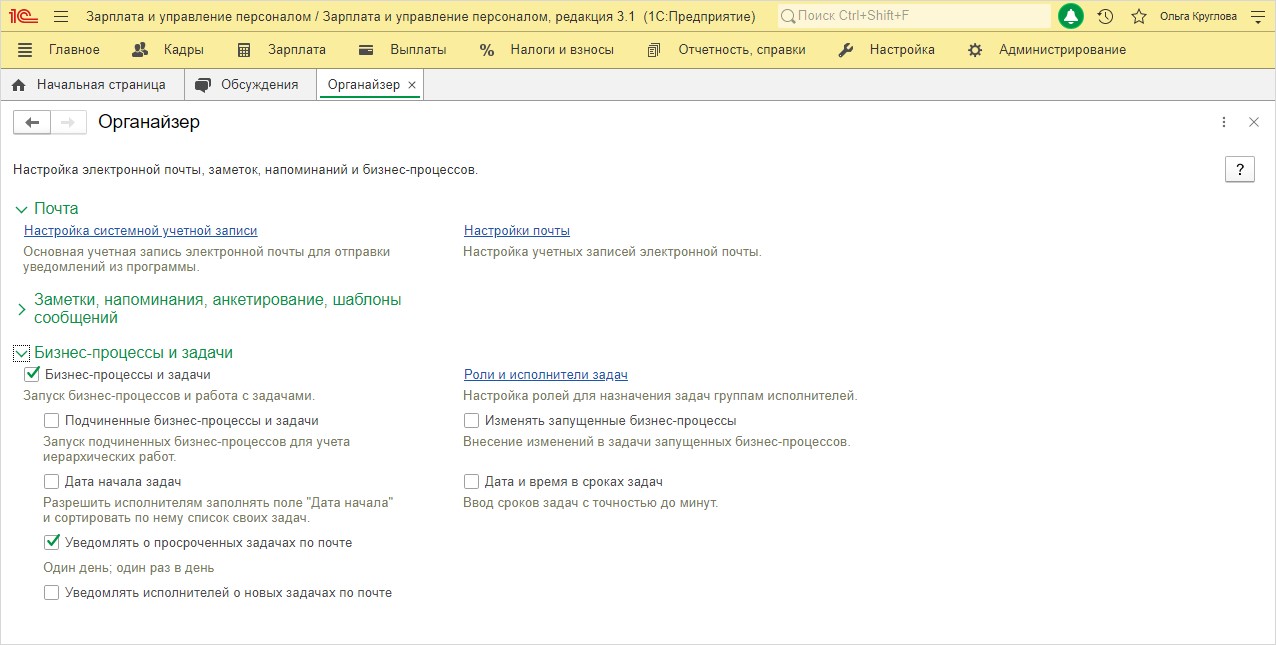Enable Подчиненные бизнес-процессы и задачи
Screen dimensions: 1276x645
click(51, 421)
